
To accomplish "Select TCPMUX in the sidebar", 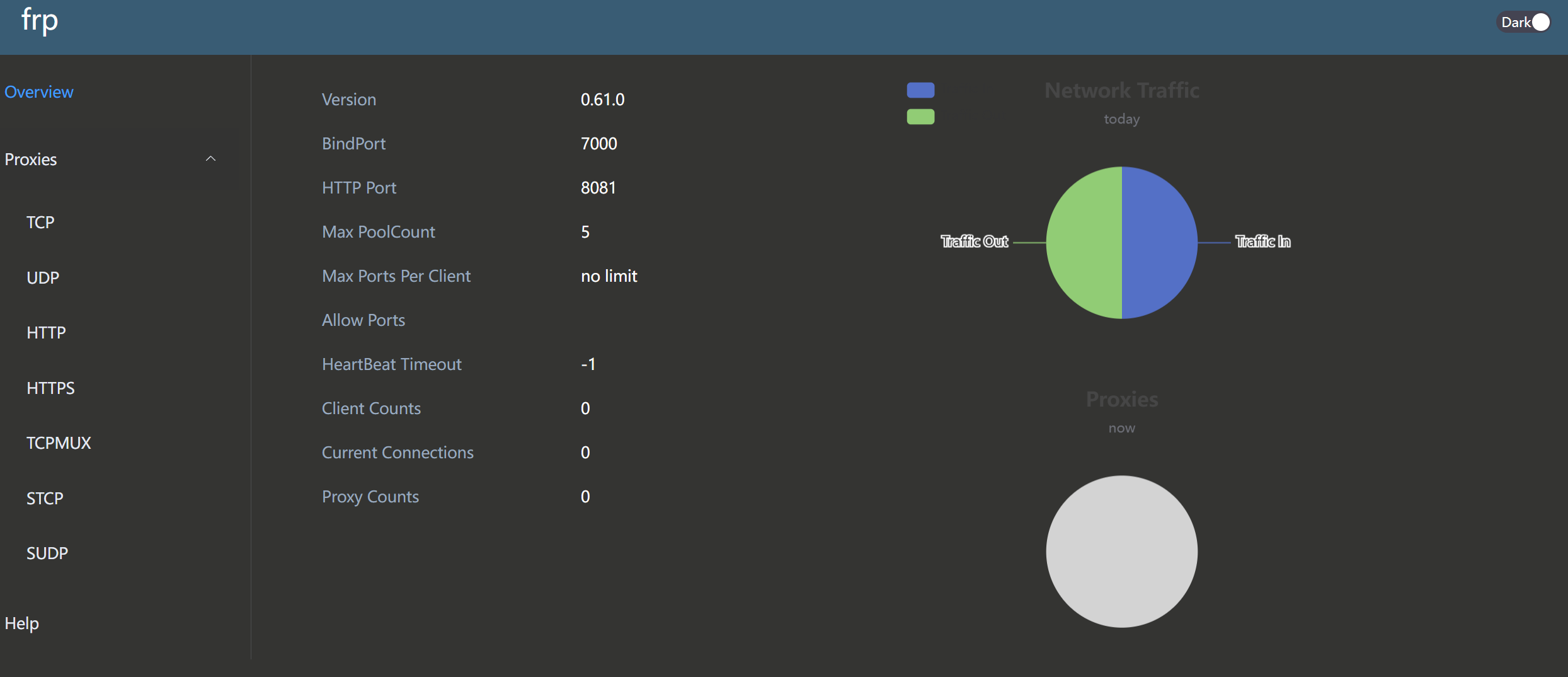I will (59, 443).
